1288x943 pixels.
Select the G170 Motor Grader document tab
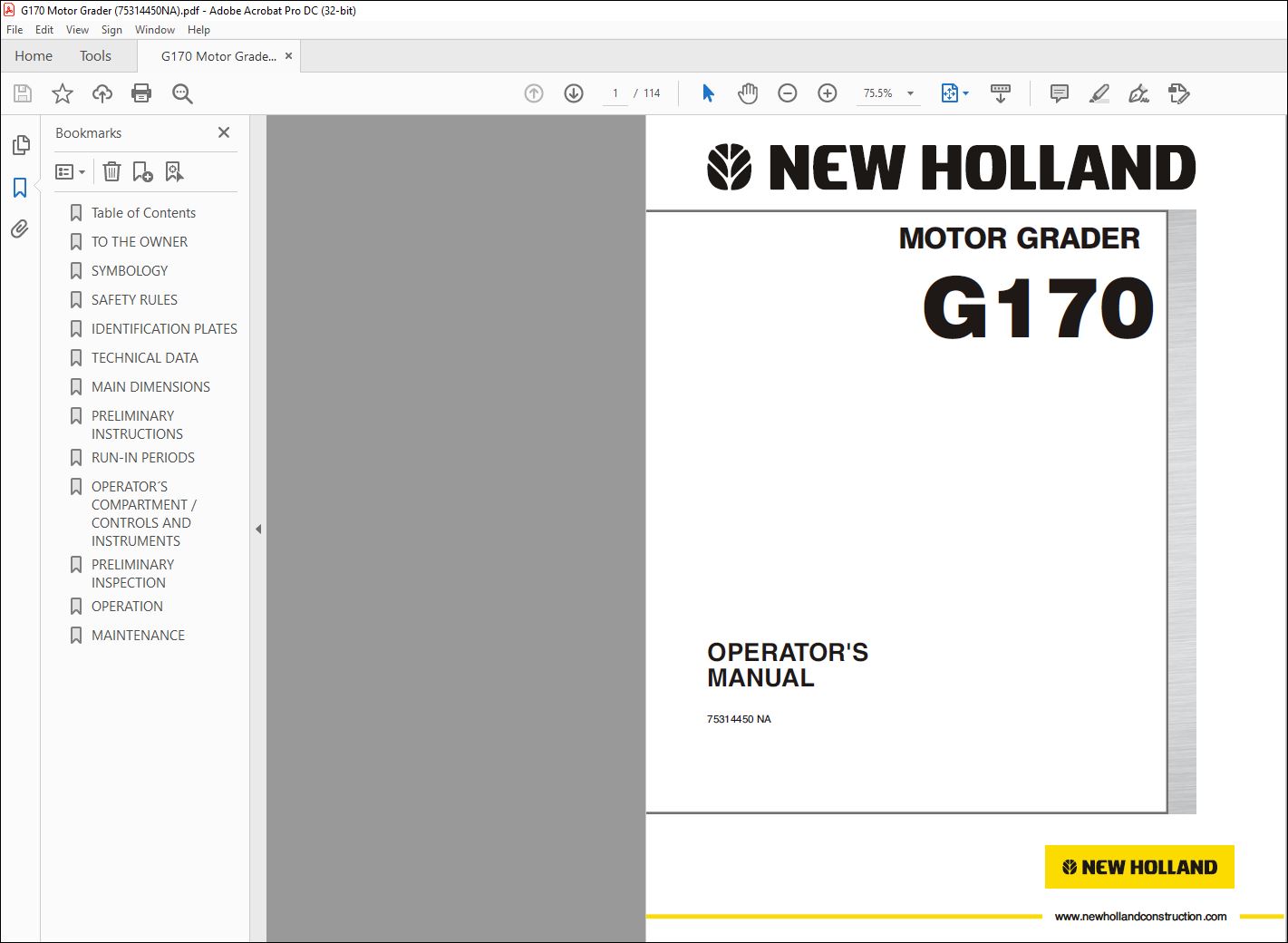[x=218, y=56]
